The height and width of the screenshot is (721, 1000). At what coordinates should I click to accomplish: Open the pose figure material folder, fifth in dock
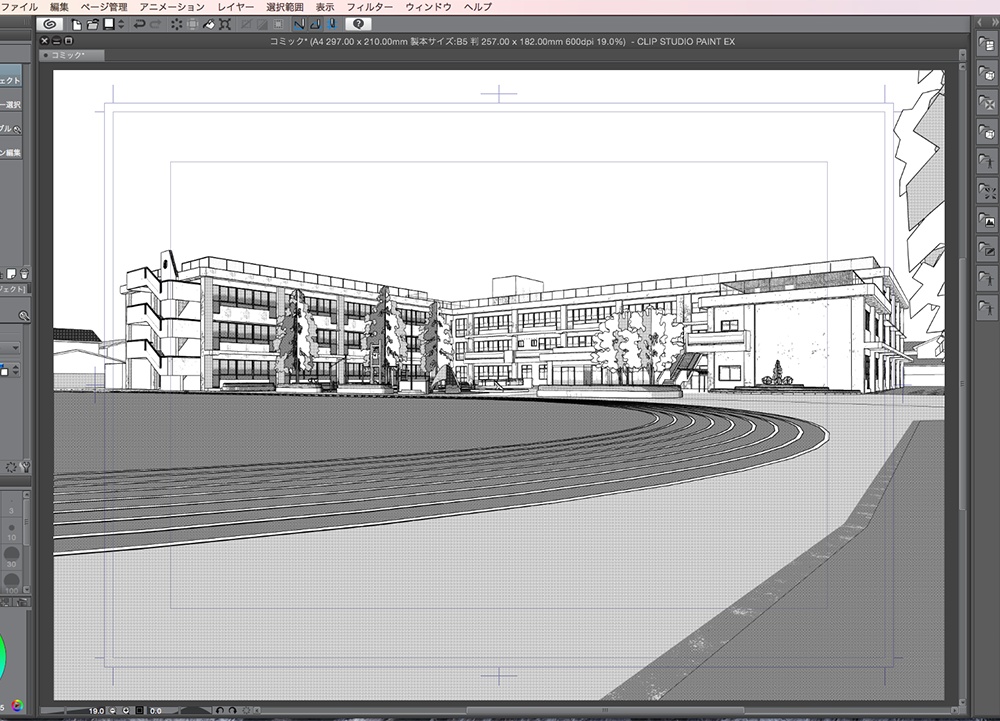click(986, 161)
